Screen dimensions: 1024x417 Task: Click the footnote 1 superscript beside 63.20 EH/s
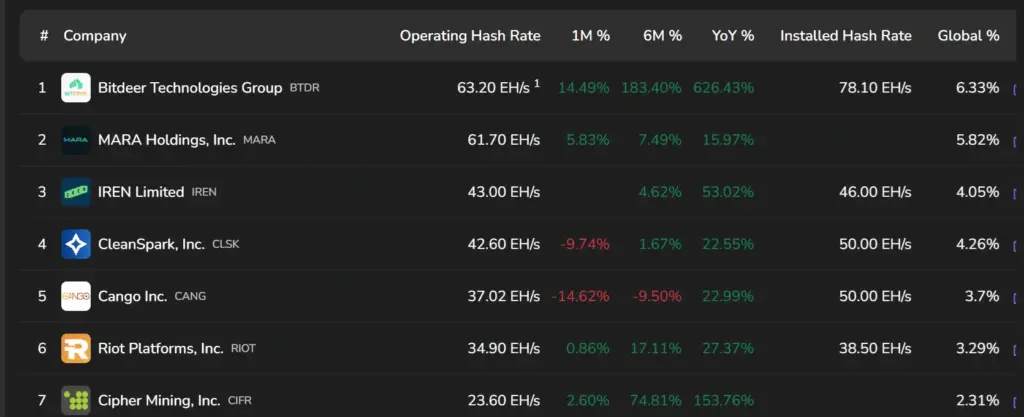coord(537,83)
